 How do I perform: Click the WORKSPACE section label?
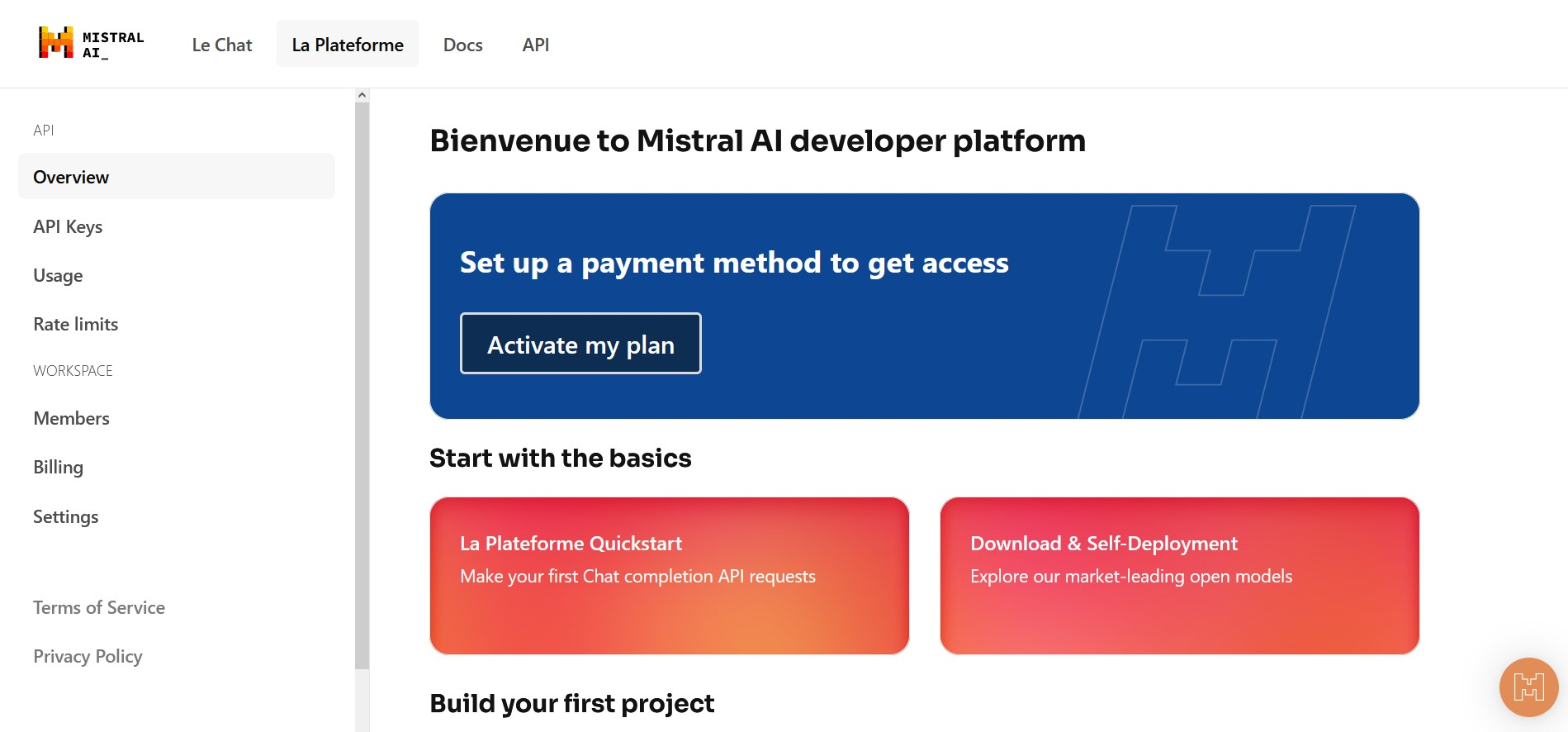[x=73, y=371]
